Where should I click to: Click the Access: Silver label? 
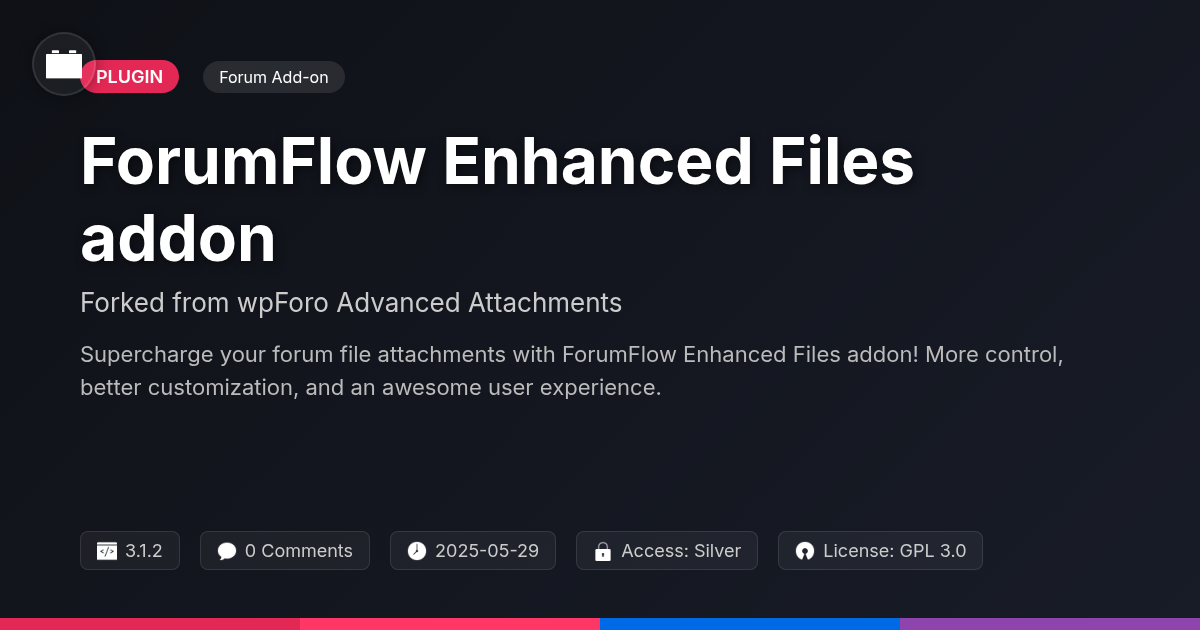click(x=681, y=551)
